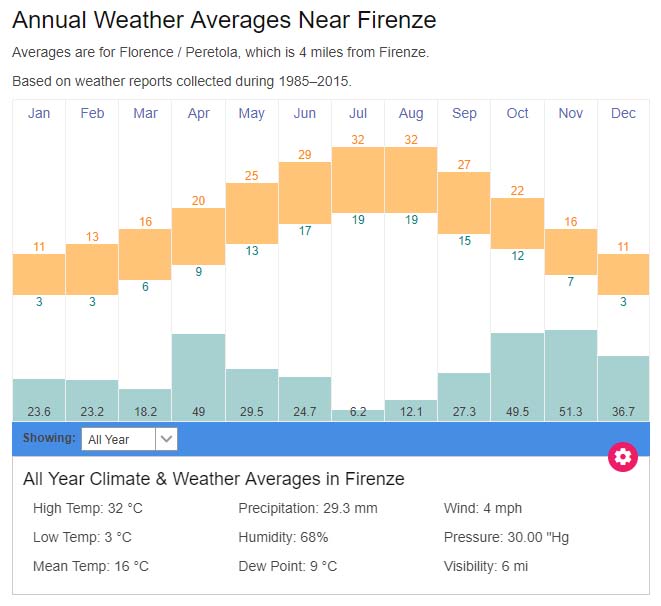Select the Jan month column header
This screenshot has width=661, height=606.
pos(39,113)
